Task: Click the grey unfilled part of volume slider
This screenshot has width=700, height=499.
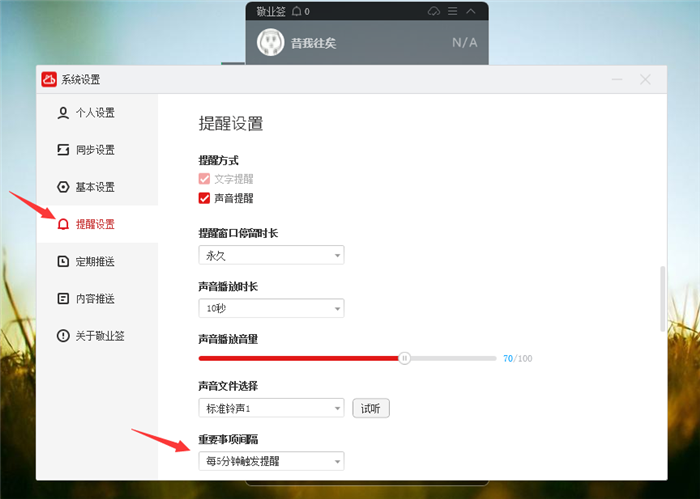Action: click(453, 358)
